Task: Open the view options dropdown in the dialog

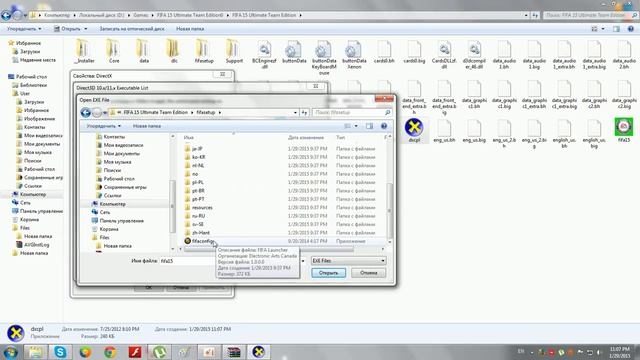Action: pos(356,126)
